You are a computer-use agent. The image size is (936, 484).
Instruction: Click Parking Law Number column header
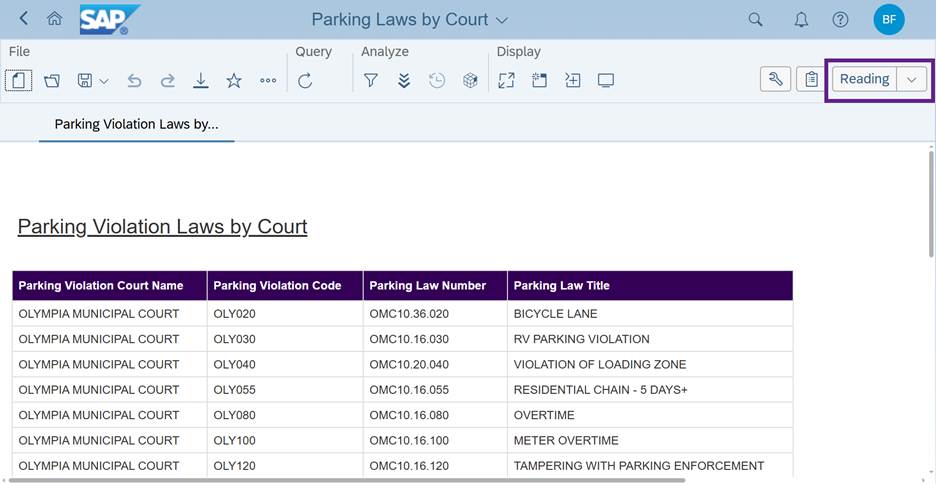coord(435,286)
